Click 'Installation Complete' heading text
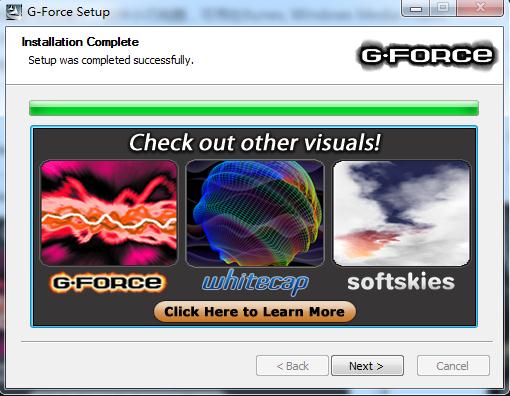 [x=80, y=42]
